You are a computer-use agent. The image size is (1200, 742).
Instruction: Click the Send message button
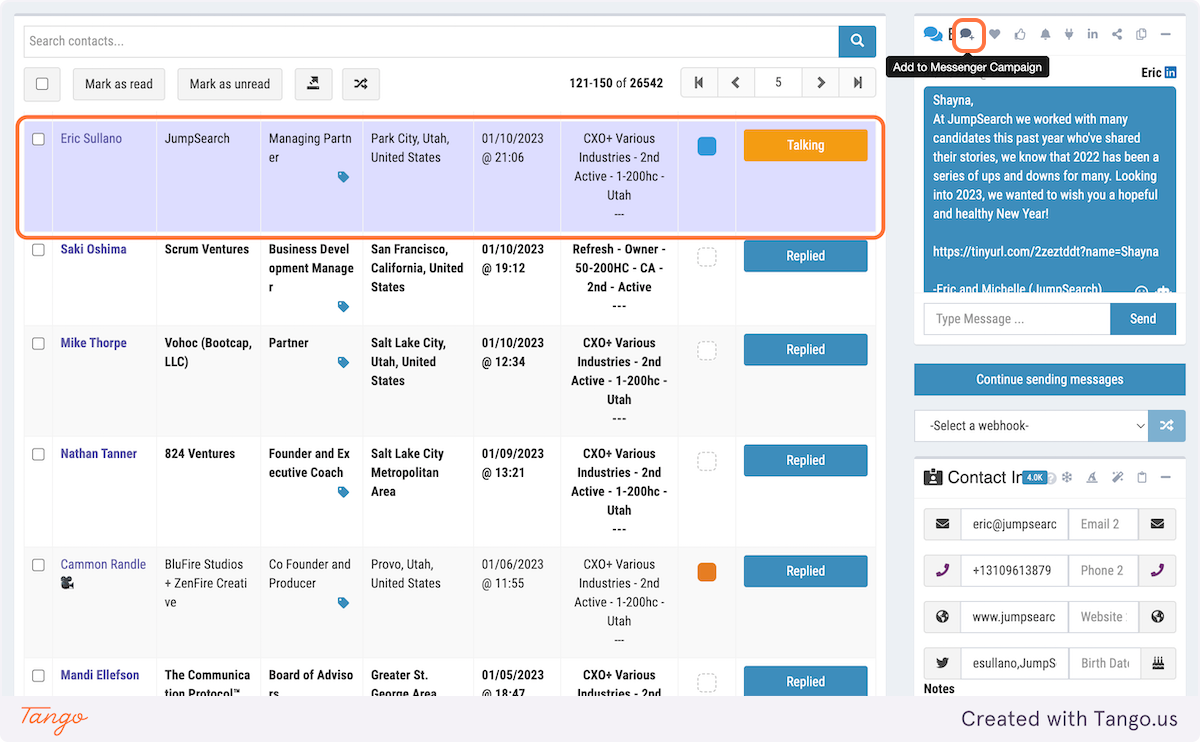[1143, 319]
